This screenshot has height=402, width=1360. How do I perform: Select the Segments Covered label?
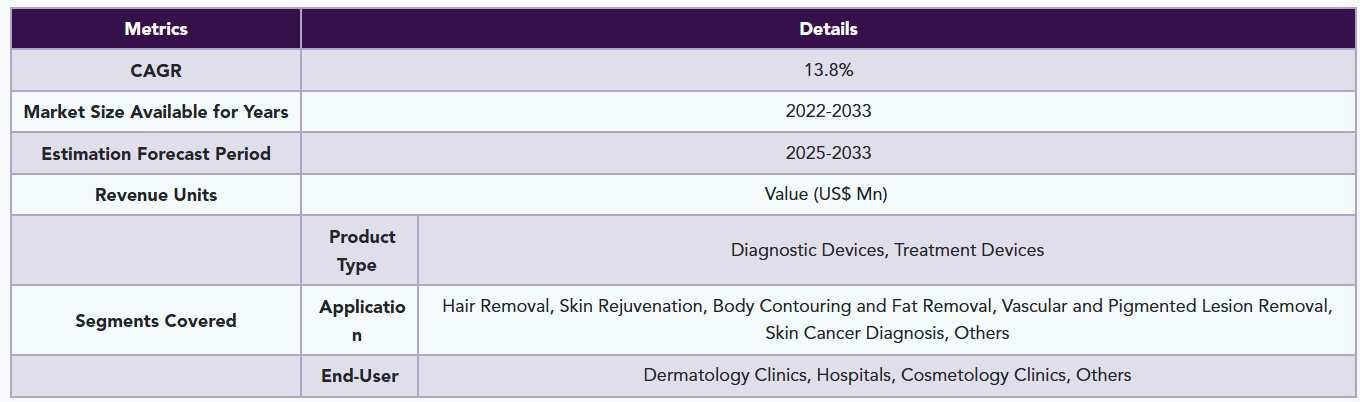[156, 321]
